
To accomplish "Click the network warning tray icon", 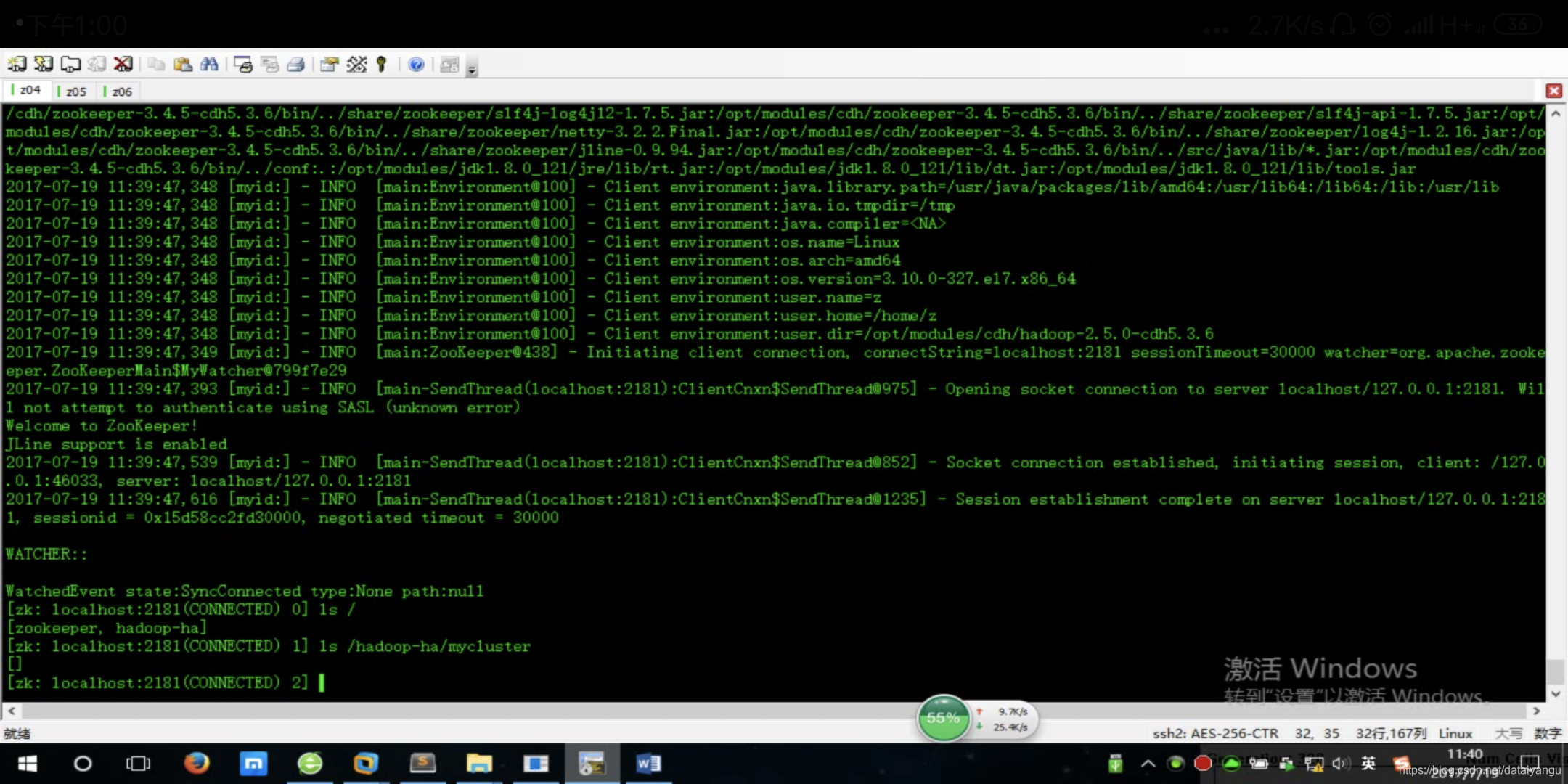I will pos(1313,764).
